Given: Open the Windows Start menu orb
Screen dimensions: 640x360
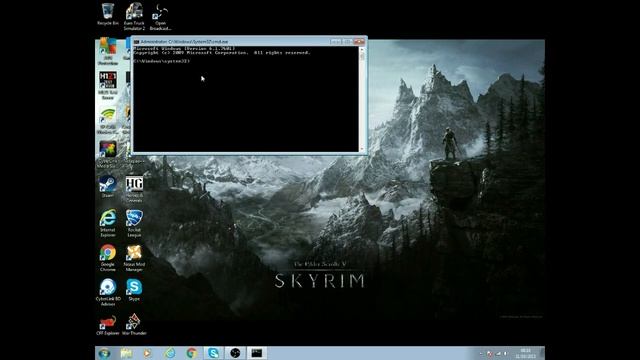Looking at the screenshot, I should point(104,353).
